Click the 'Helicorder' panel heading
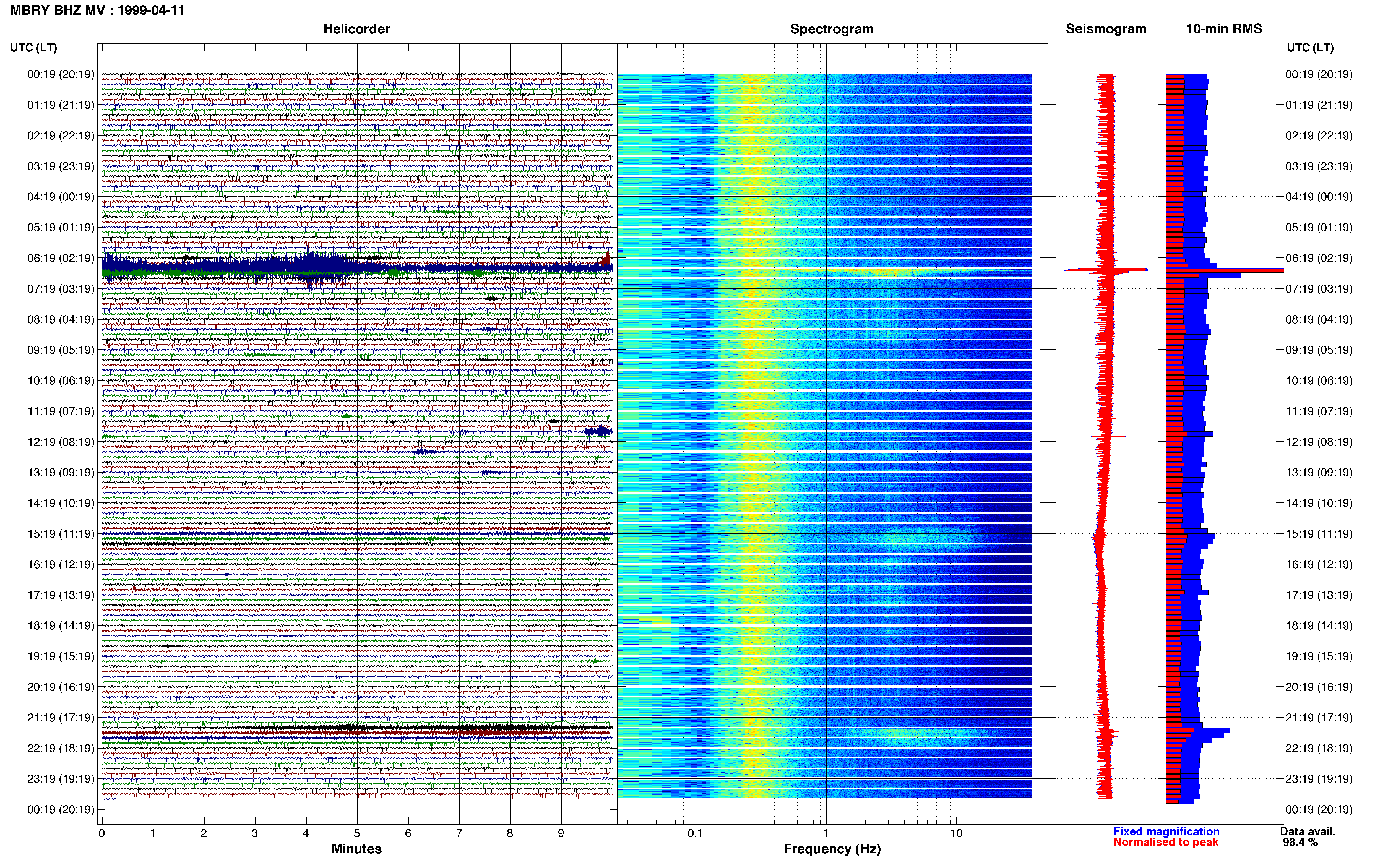The width and height of the screenshot is (1388, 868). [356, 29]
